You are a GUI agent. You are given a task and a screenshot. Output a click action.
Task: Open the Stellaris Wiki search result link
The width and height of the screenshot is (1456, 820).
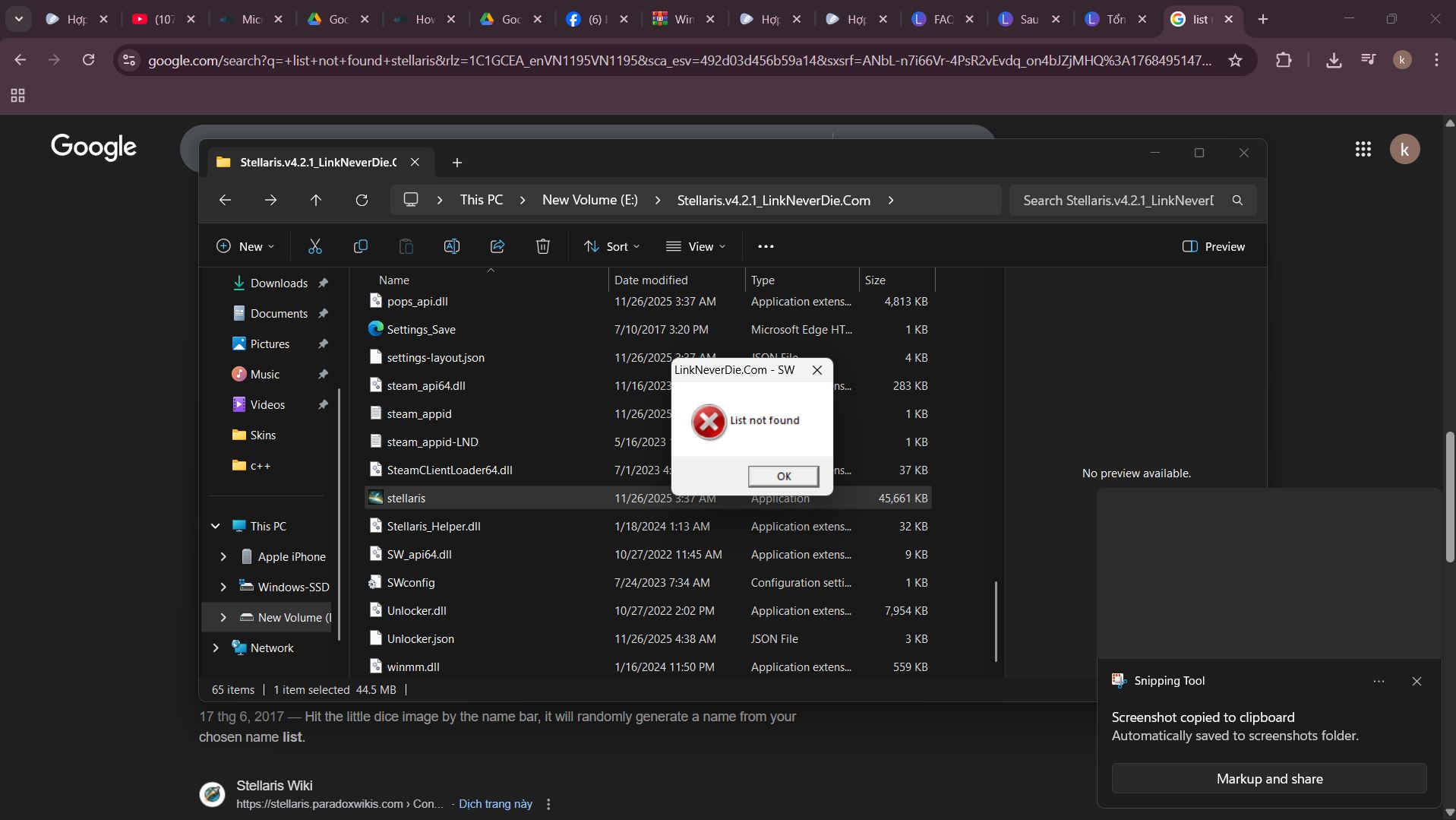point(274,786)
